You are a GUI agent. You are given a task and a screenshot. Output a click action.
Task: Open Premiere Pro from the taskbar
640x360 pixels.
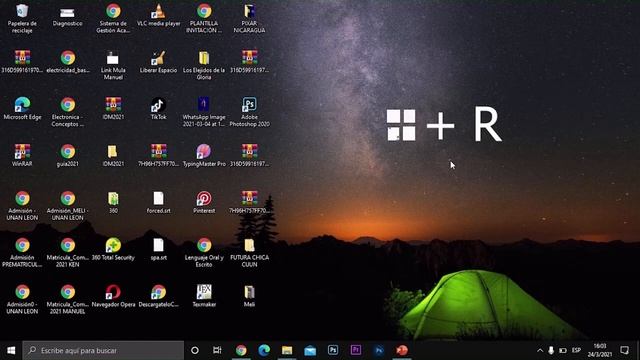(356, 350)
